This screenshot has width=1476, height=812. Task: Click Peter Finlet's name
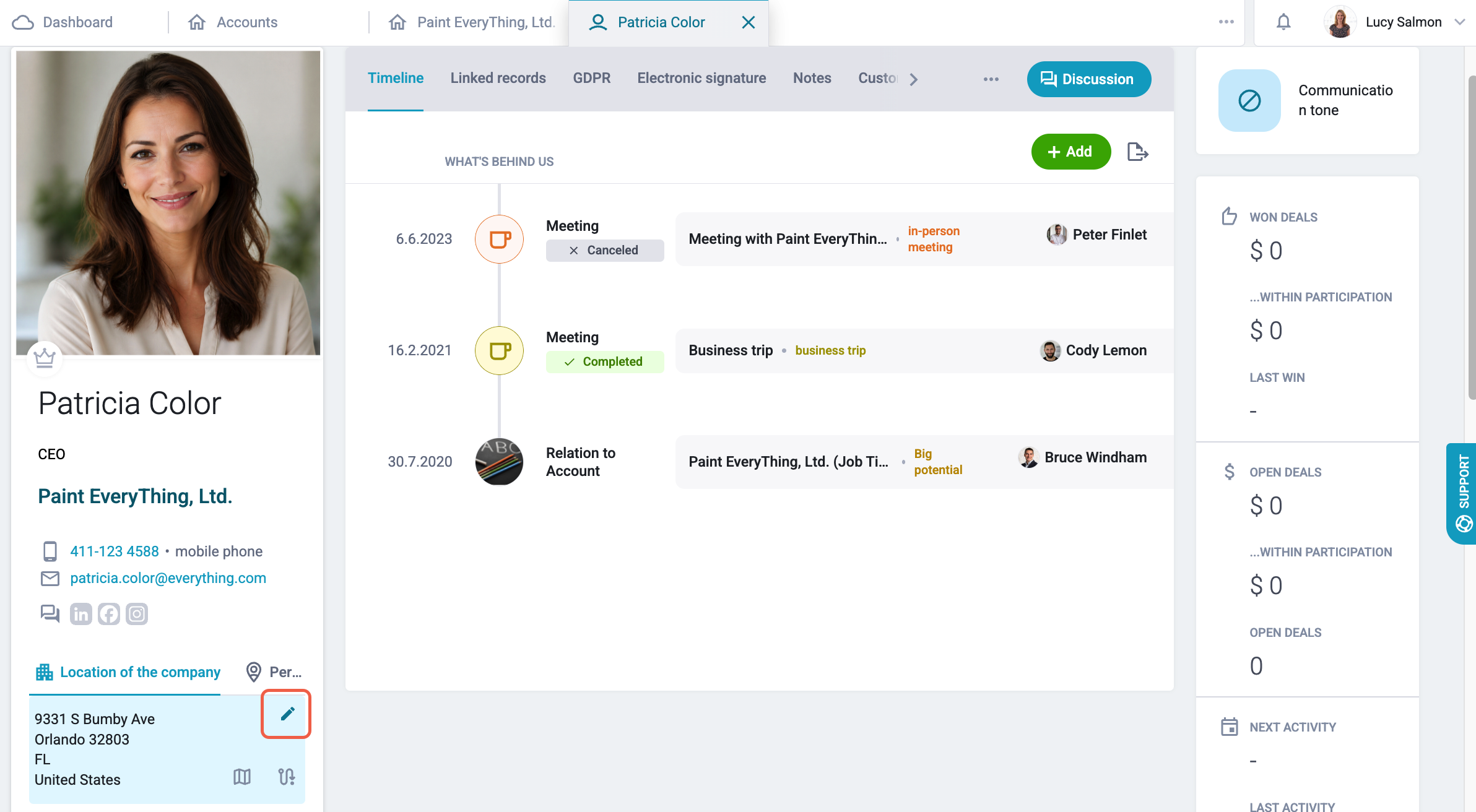pos(1109,235)
